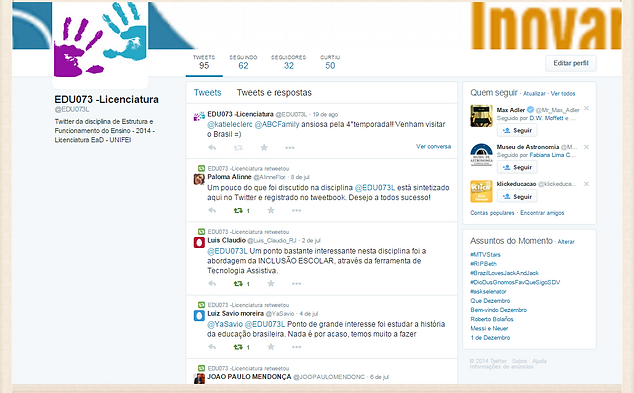Click the Max Adler name link
The image size is (634, 393).
[511, 110]
